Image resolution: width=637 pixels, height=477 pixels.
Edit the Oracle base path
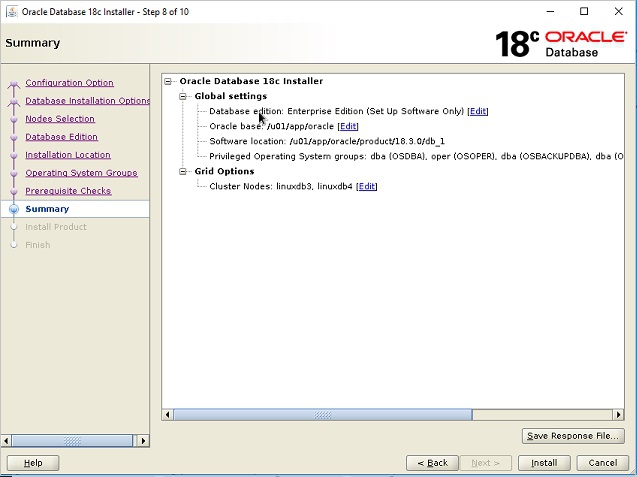tap(348, 126)
